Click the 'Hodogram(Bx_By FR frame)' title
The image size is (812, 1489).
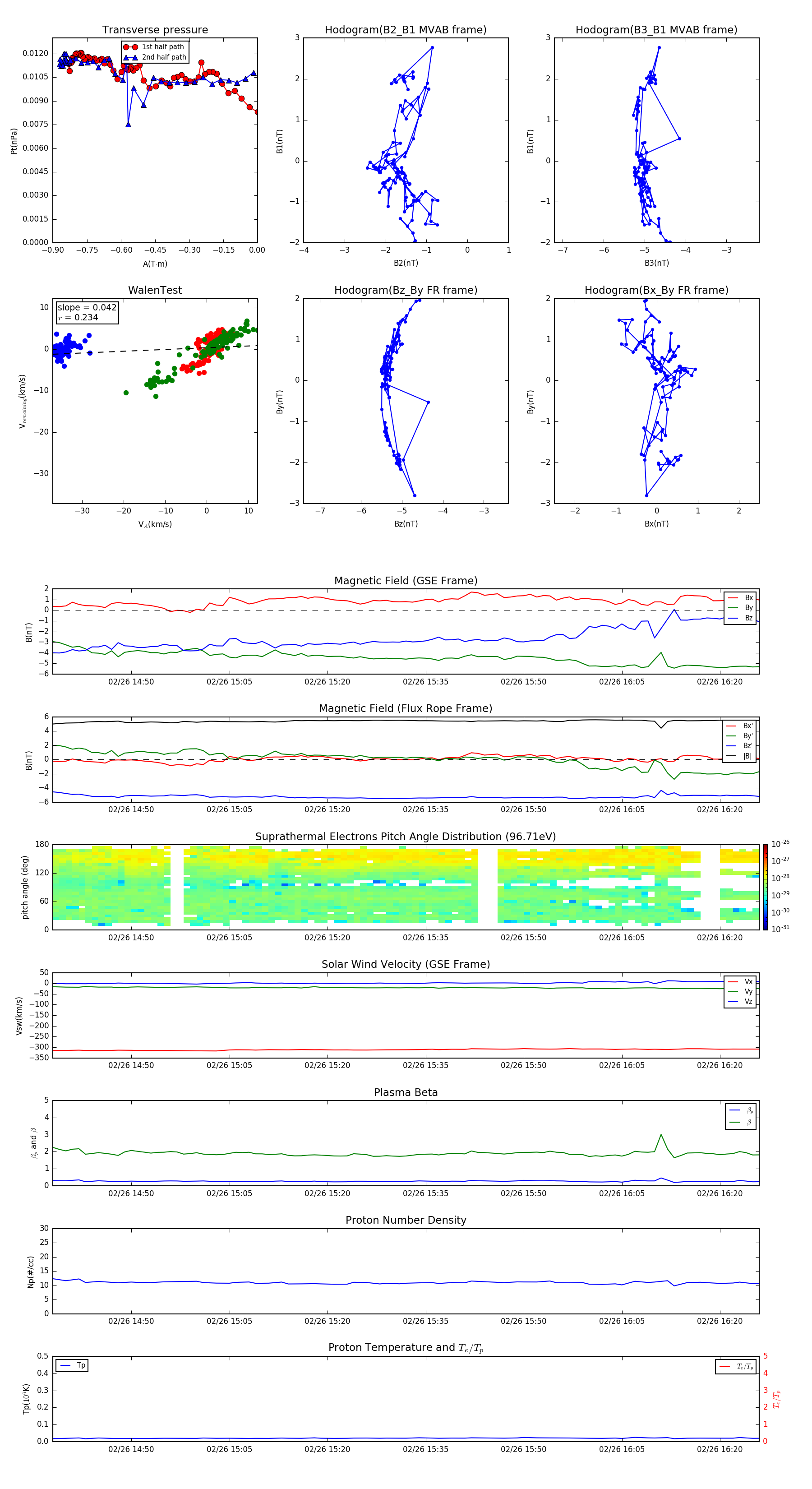656,290
